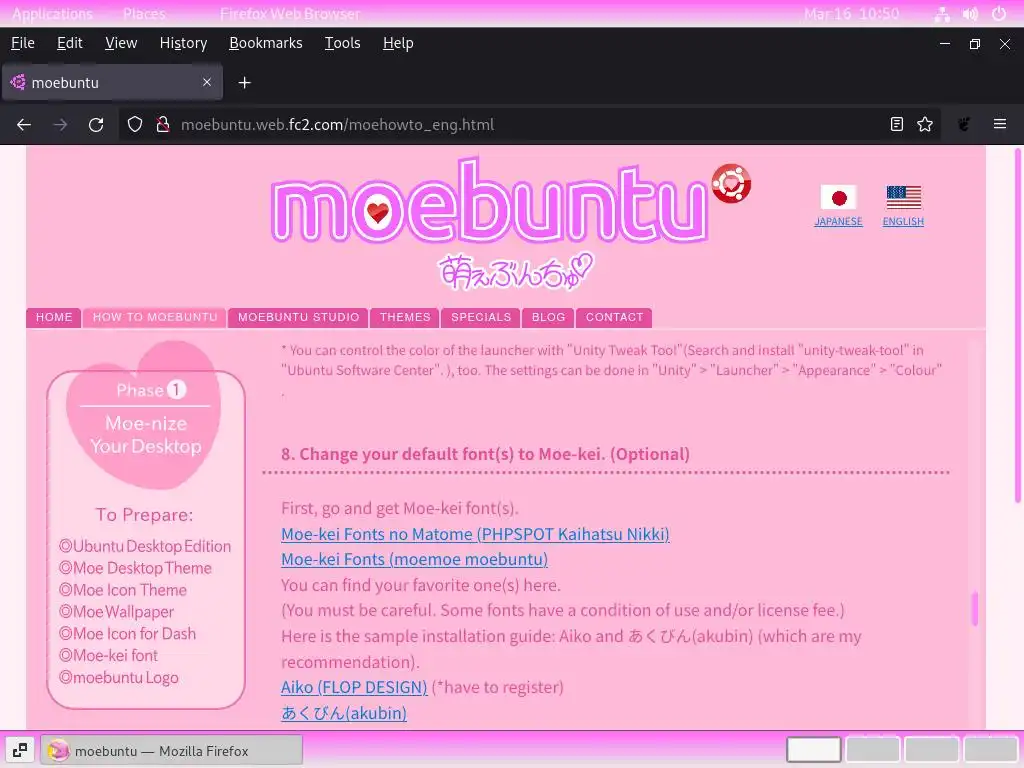Open the Applications menu in top panel

[x=52, y=14]
